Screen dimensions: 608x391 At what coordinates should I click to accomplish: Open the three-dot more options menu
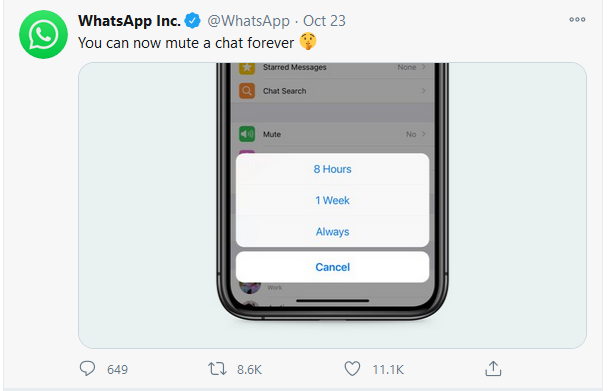[x=577, y=19]
